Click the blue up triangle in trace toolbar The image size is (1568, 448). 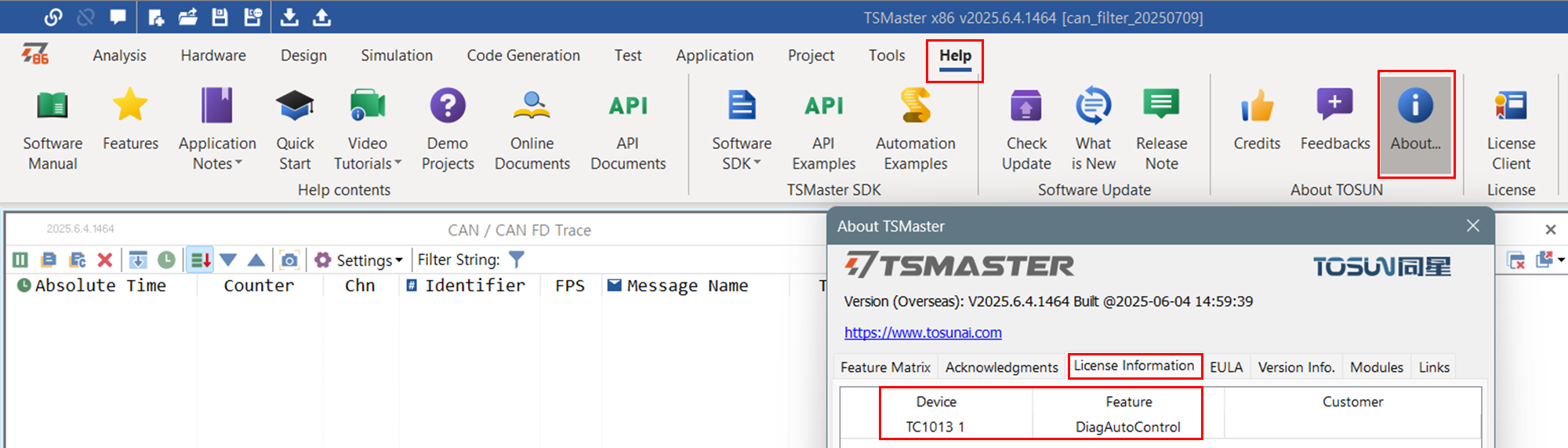pos(256,260)
